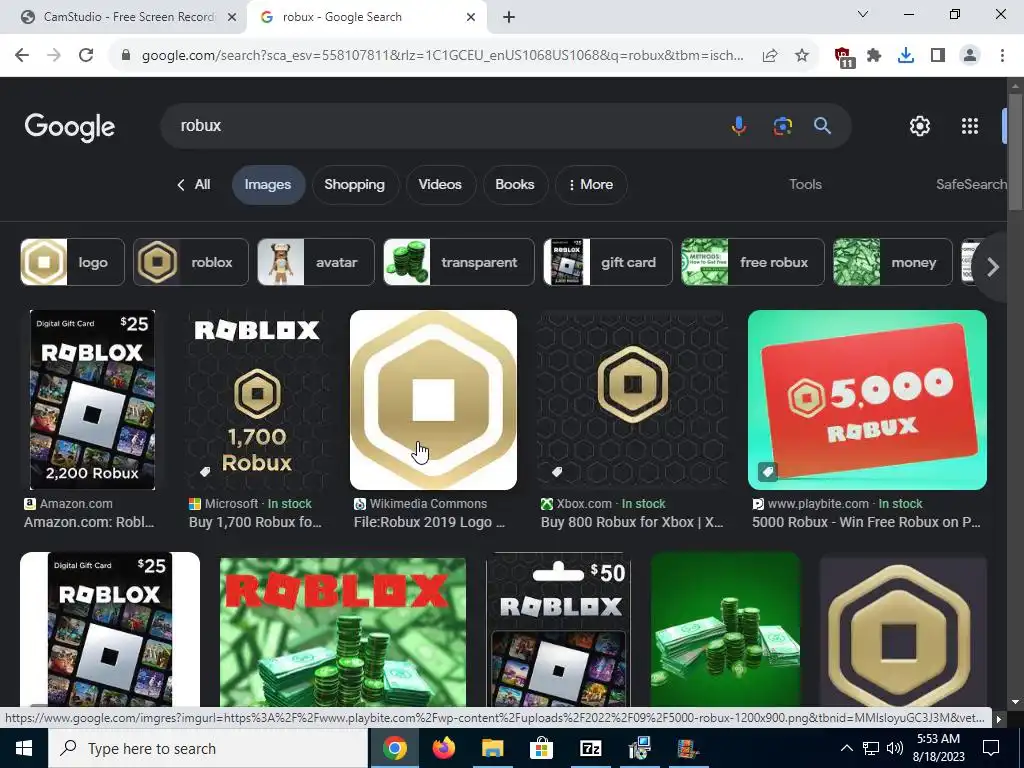Click the File:Robux 2019 Logo link
The image size is (1024, 768).
(429, 522)
